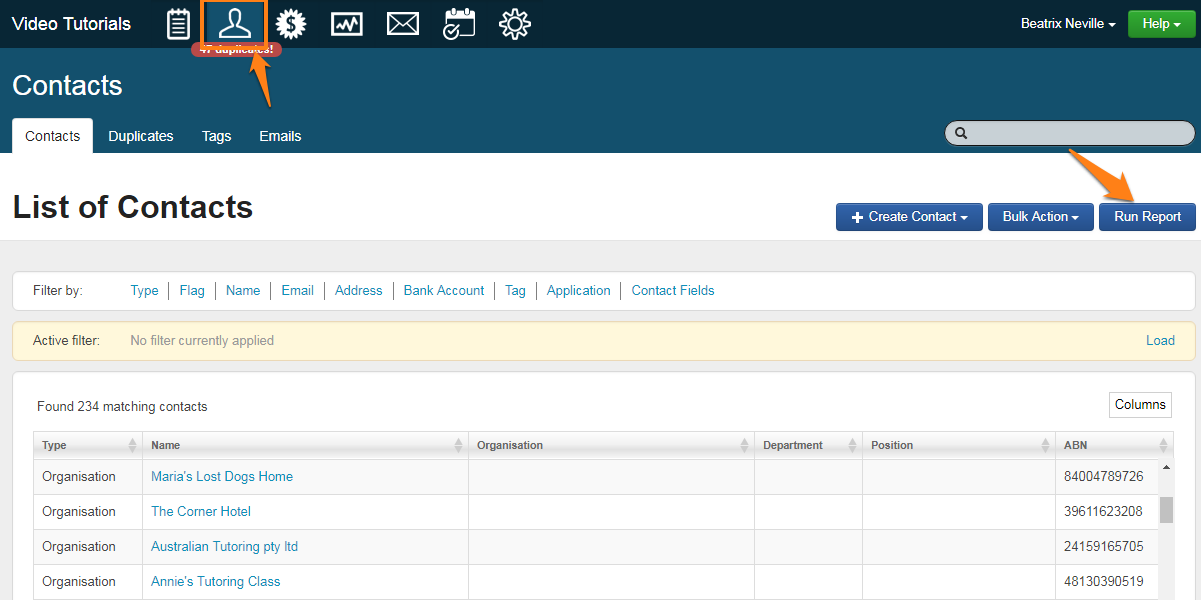This screenshot has height=600, width=1201.
Task: Switch to the Emails tab
Action: [x=280, y=136]
